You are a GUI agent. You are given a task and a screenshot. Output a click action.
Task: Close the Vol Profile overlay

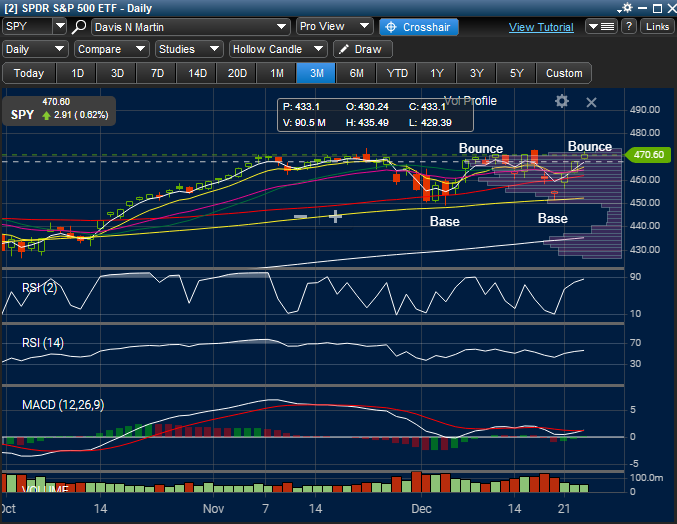click(x=591, y=102)
